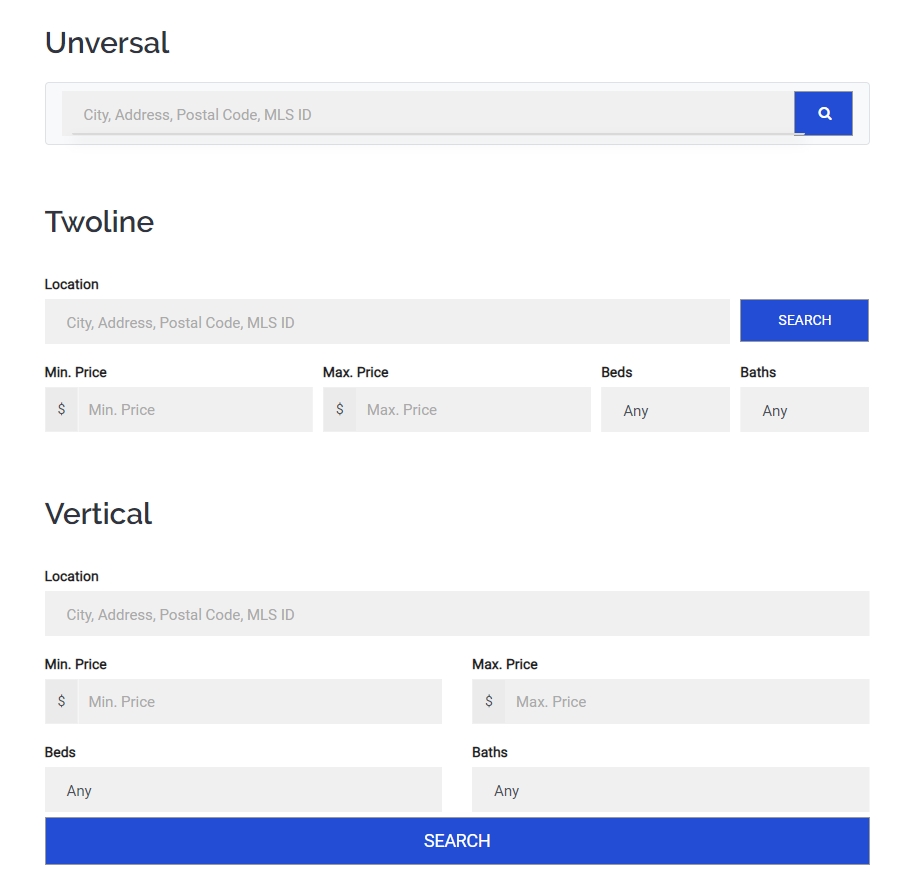Open the Baths dropdown in Twoline section
The image size is (897, 893).
click(804, 410)
